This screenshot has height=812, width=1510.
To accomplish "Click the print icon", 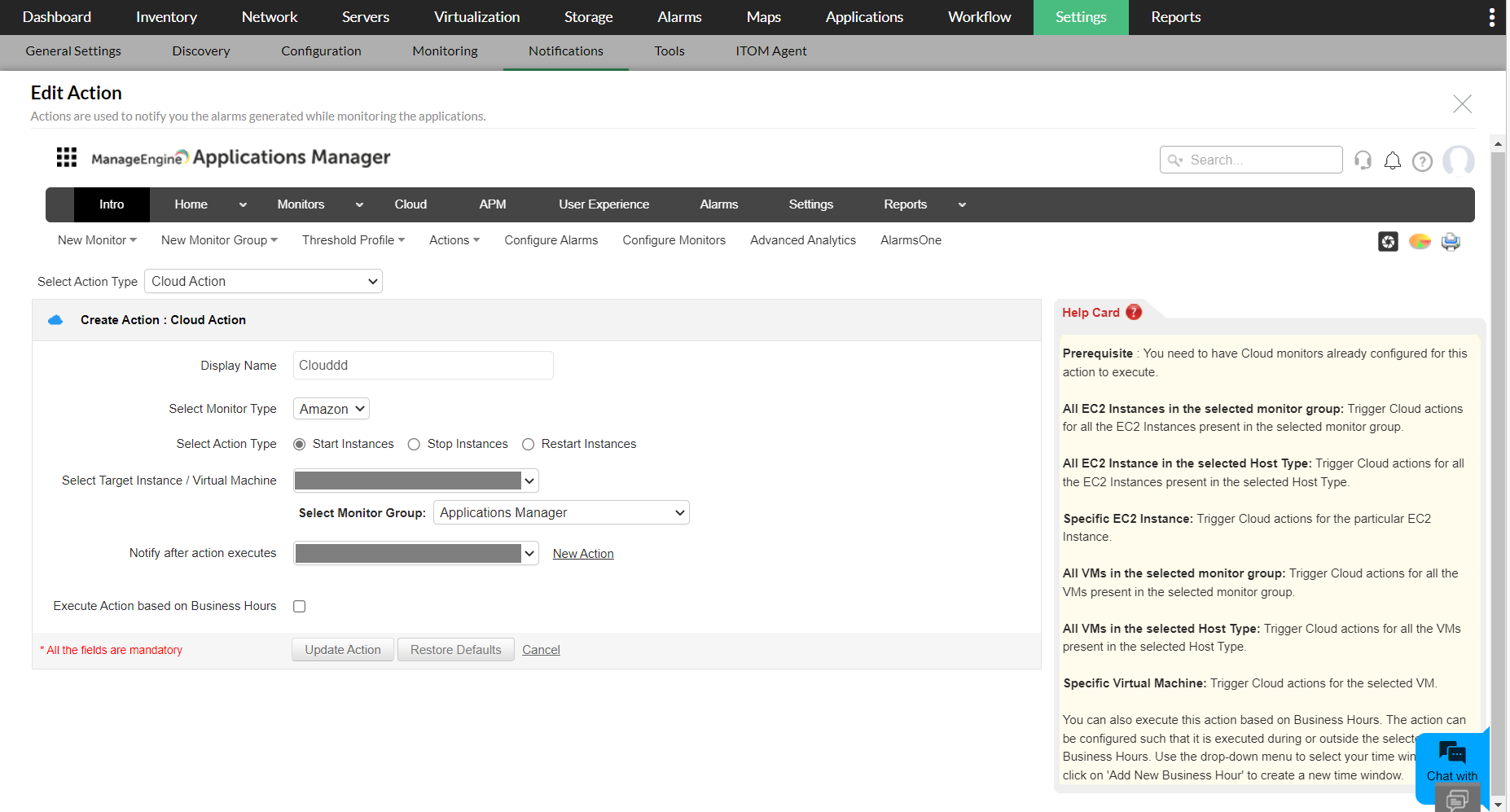I will tap(1451, 241).
